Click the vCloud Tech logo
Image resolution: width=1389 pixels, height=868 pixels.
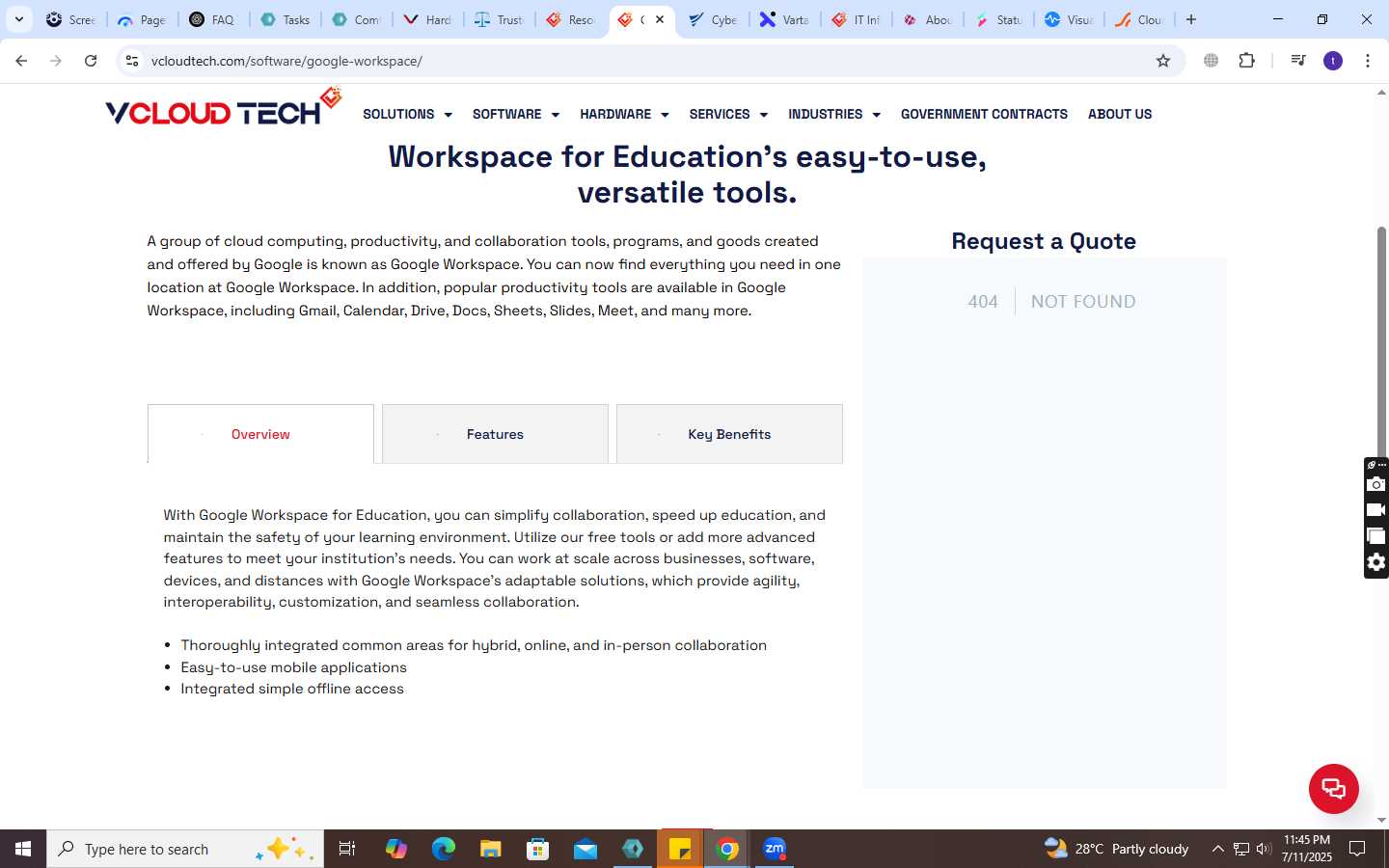(x=224, y=107)
